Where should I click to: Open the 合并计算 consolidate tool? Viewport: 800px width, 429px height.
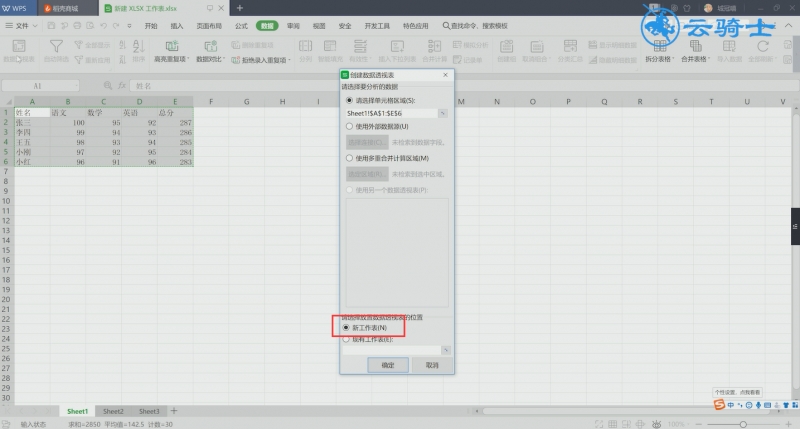point(434,51)
